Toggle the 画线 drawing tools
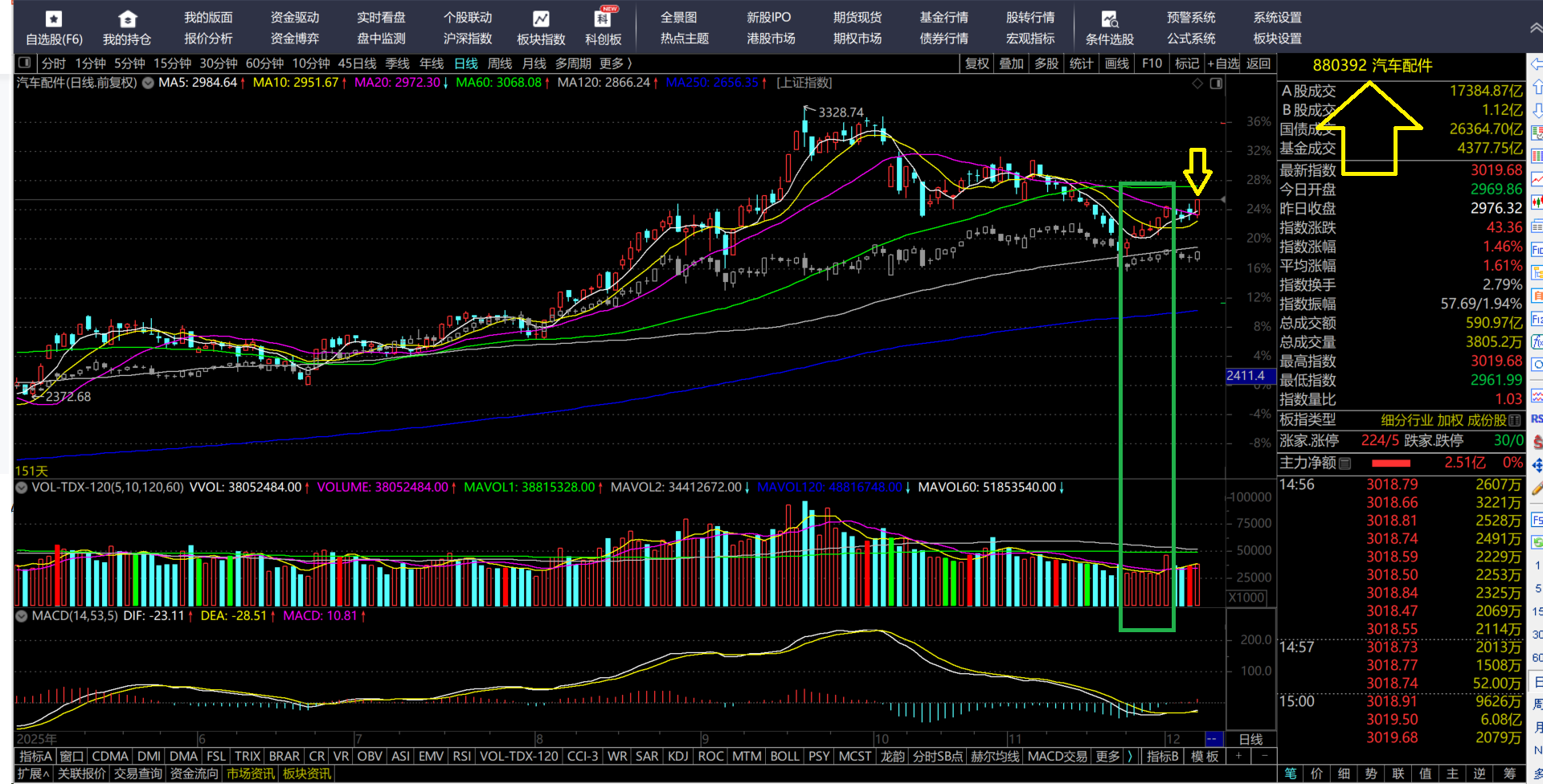The image size is (1543, 784). pos(1116,63)
